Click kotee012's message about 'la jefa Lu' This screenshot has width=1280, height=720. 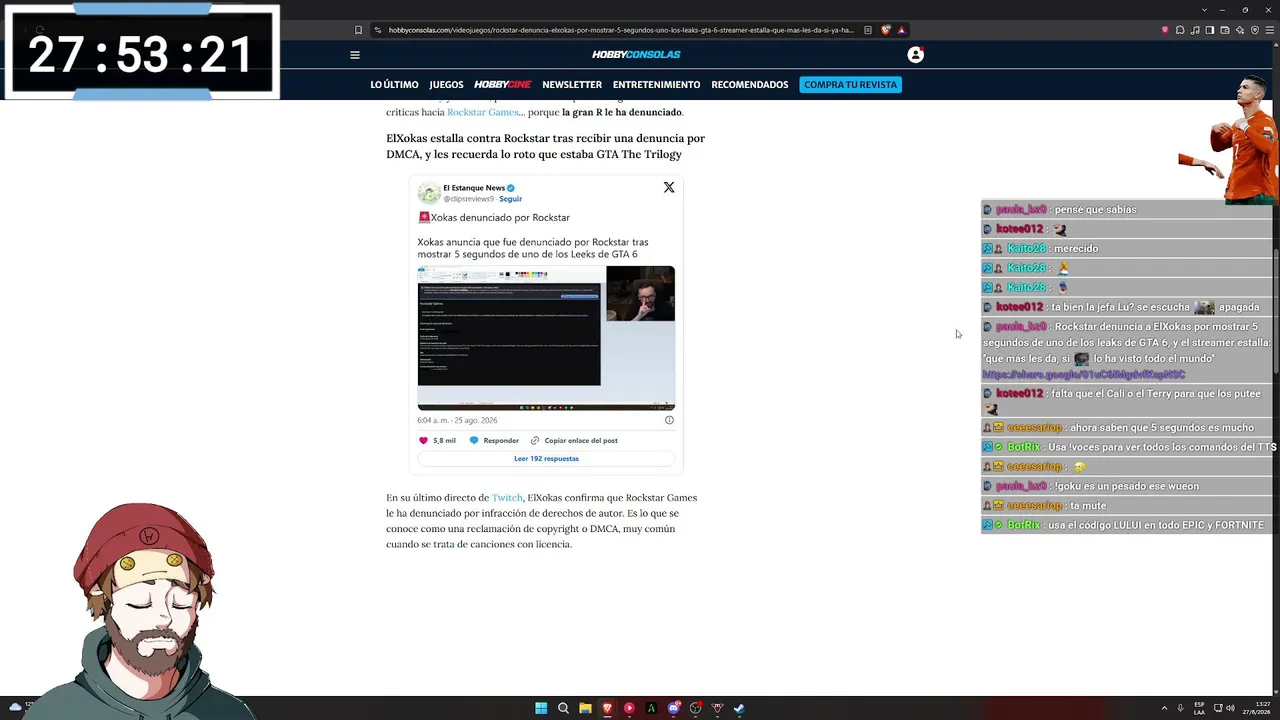point(1127,307)
